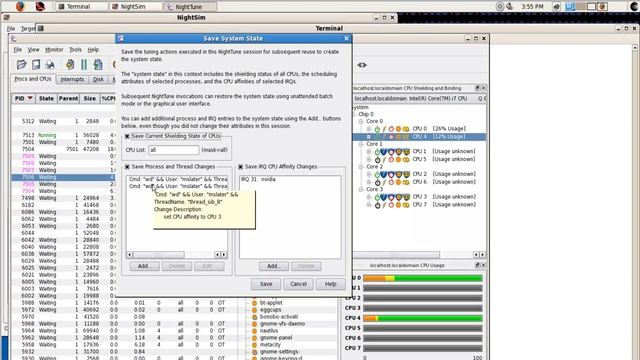Click the refresh document icon in NightTune toolbar

pos(98,64)
